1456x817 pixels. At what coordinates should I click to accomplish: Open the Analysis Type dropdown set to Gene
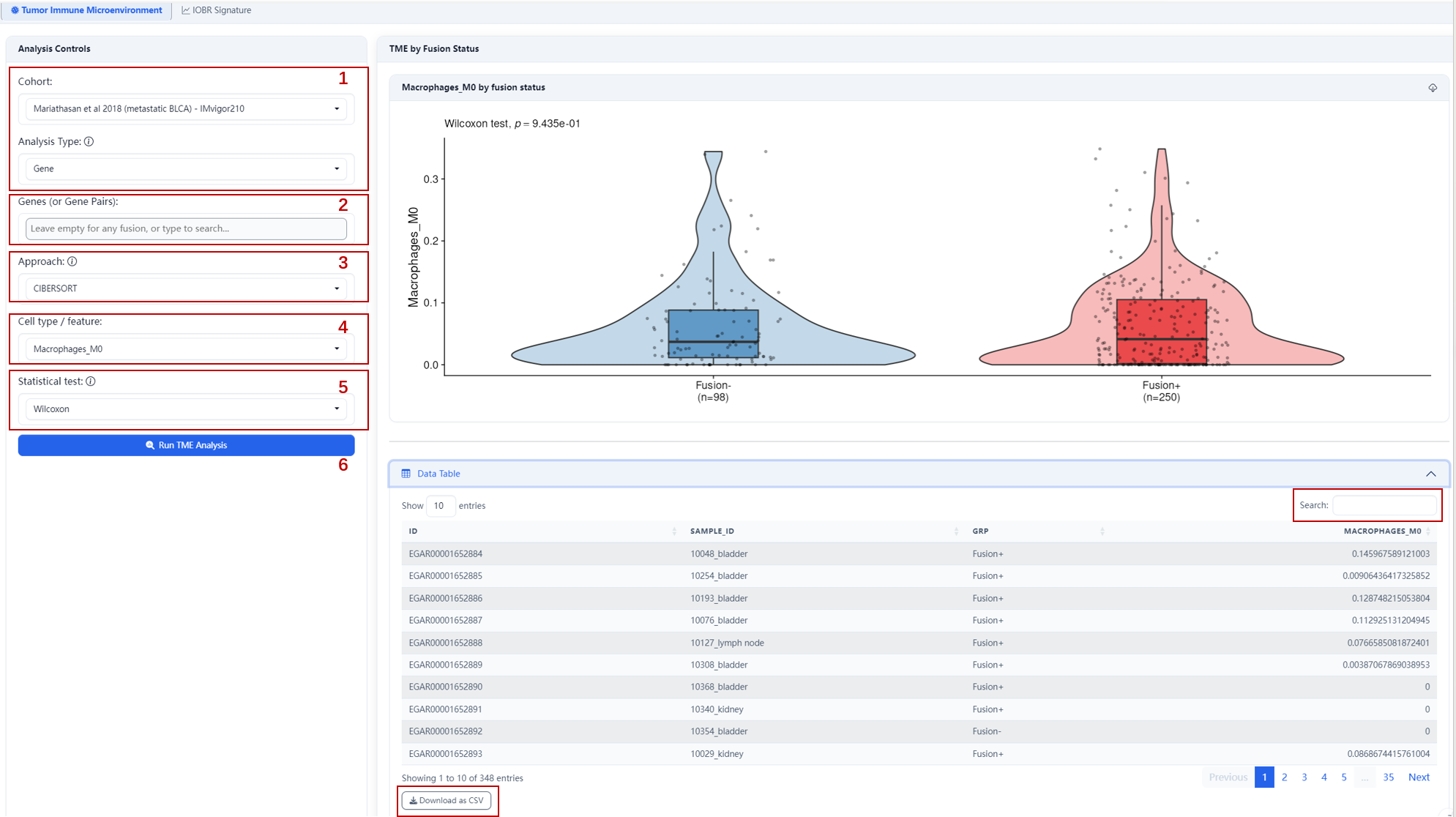coord(186,168)
